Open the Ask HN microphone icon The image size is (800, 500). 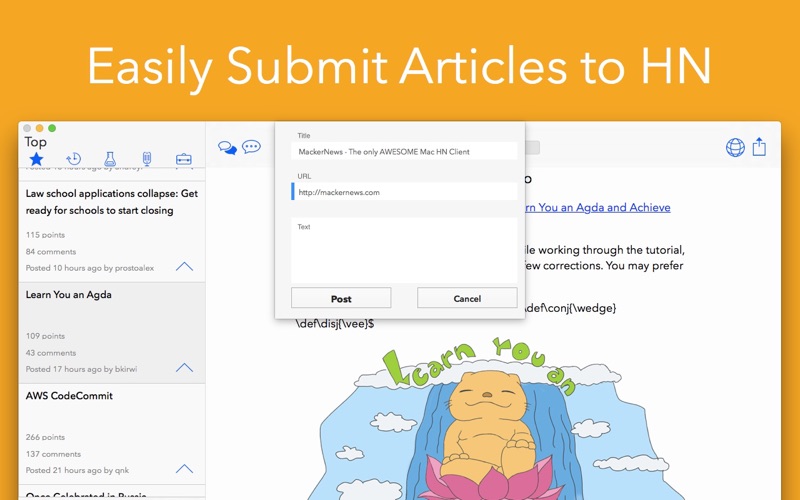click(x=147, y=159)
